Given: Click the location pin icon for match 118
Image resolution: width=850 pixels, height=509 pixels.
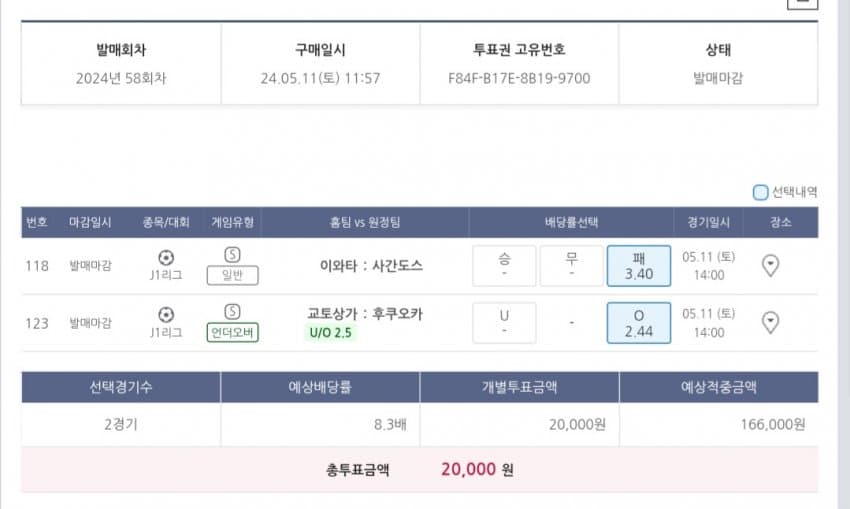Looking at the screenshot, I should point(770,266).
